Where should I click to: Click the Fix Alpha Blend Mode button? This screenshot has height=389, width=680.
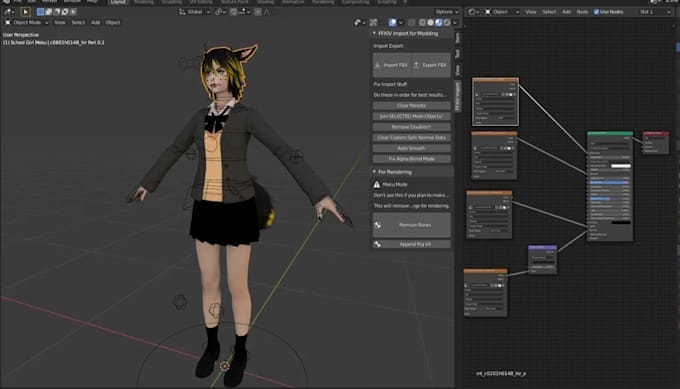tap(412, 159)
